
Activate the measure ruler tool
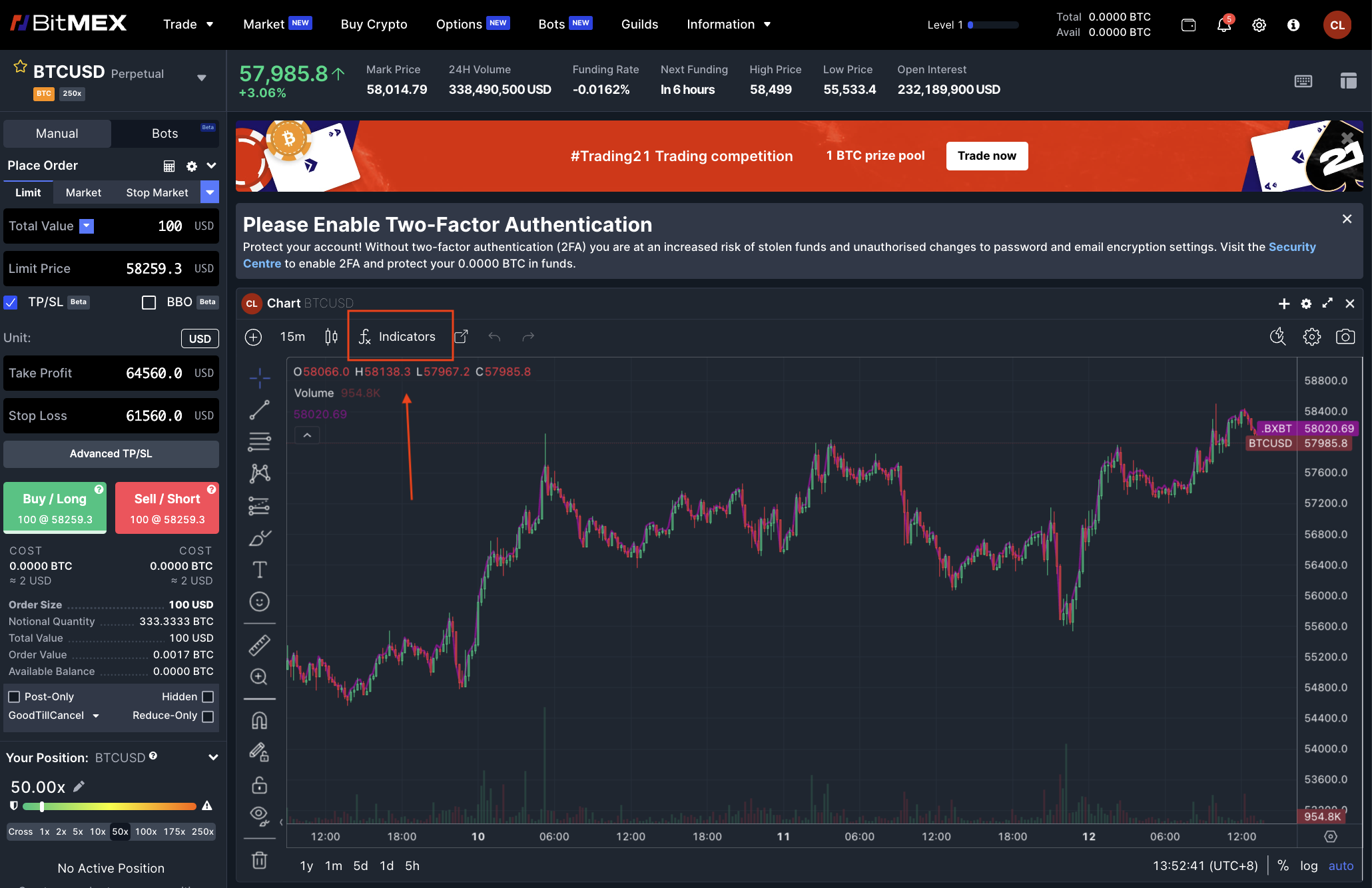point(259,644)
